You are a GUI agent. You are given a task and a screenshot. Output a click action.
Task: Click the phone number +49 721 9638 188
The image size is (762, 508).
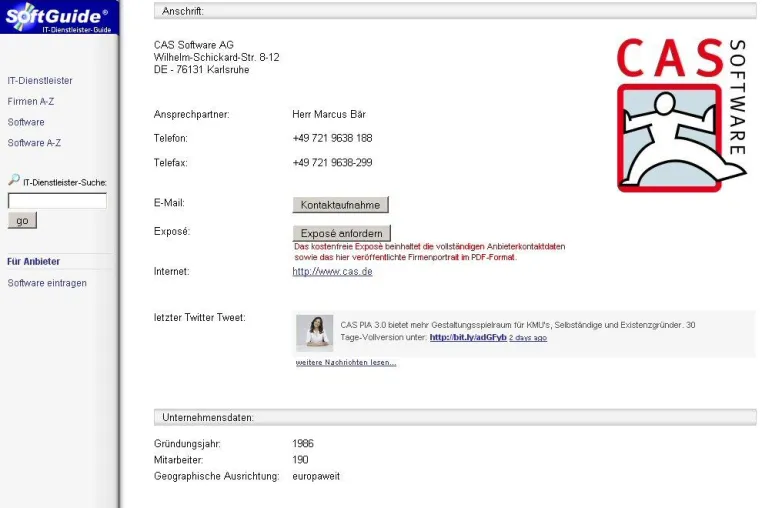coord(332,138)
